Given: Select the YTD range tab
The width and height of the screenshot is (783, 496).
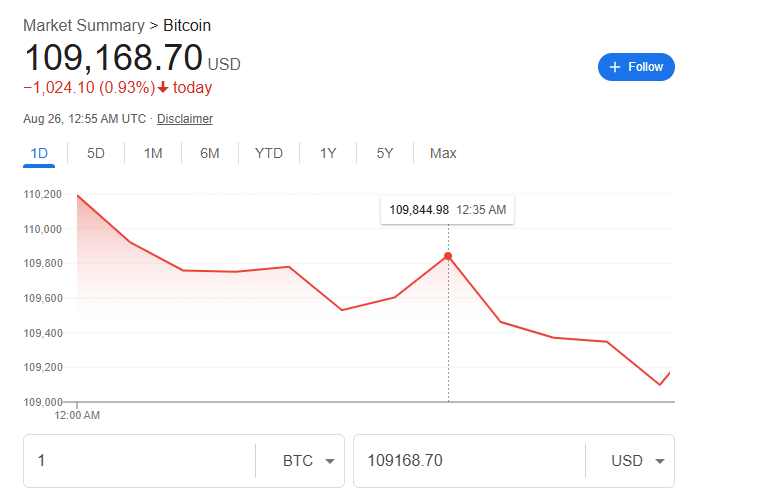Looking at the screenshot, I should tap(269, 153).
